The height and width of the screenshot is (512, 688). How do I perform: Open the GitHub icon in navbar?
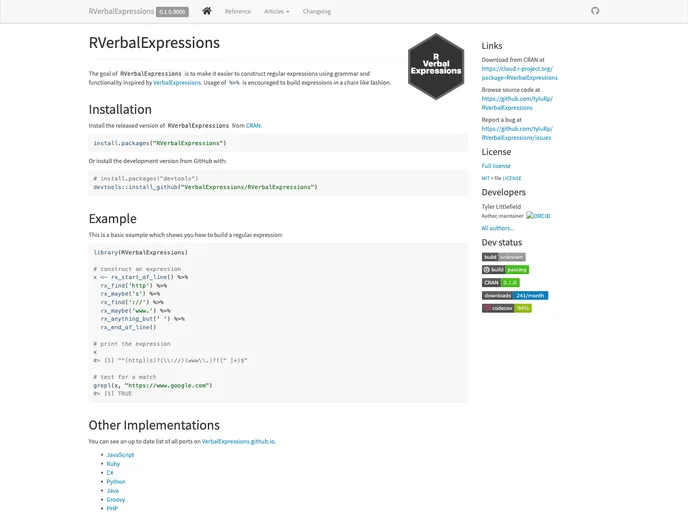pyautogui.click(x=595, y=11)
